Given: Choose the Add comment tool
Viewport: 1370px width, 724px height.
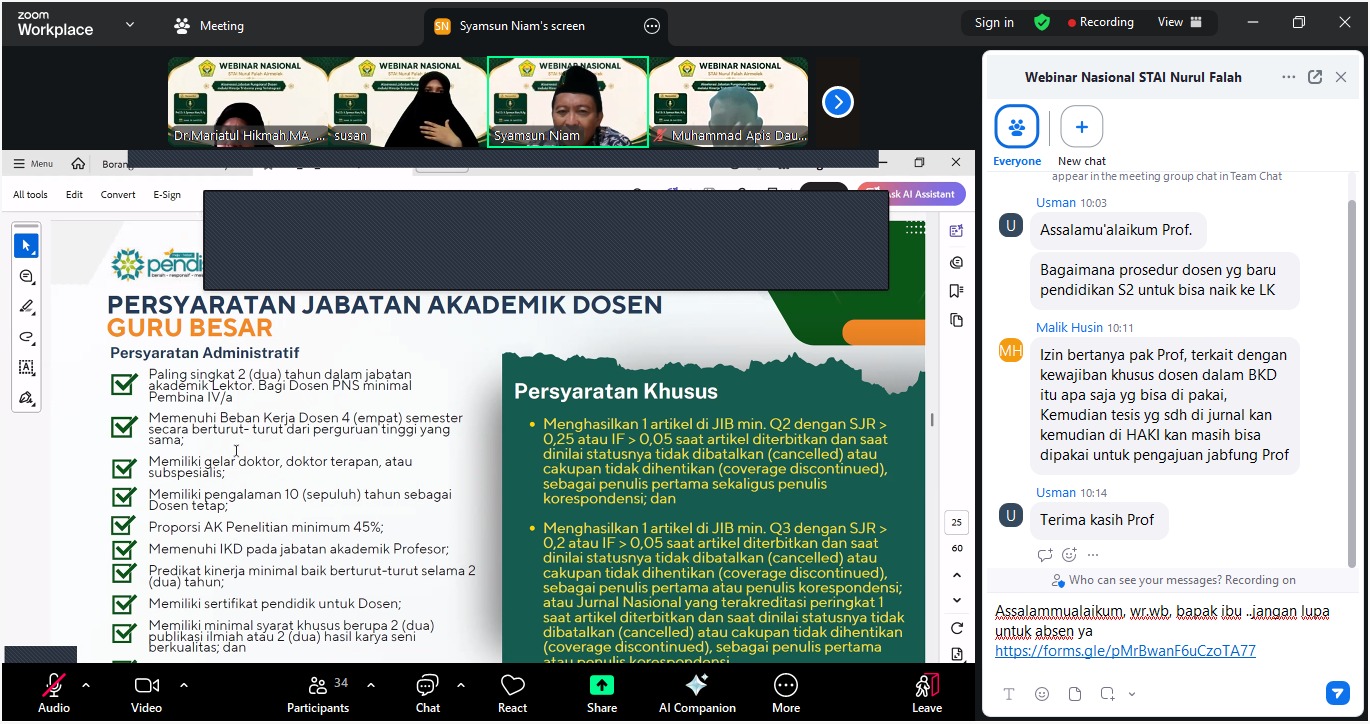Looking at the screenshot, I should click(x=27, y=277).
